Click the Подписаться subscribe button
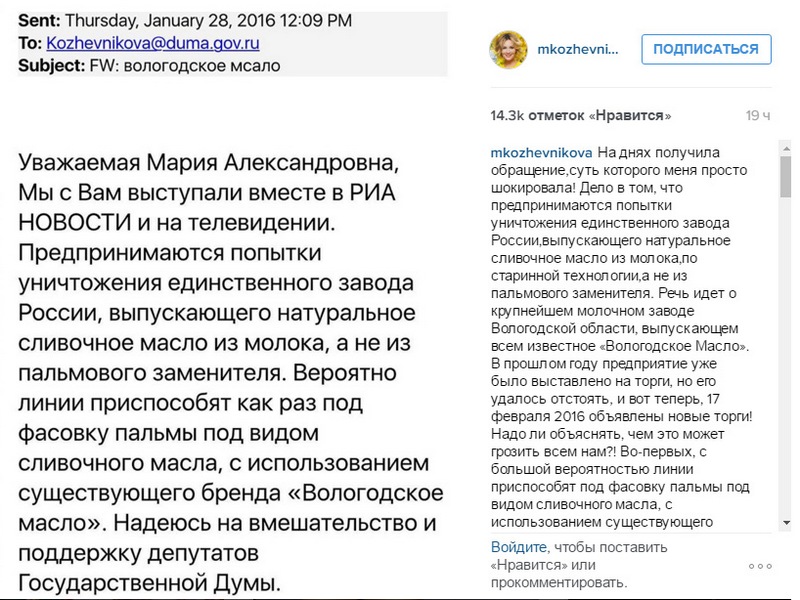Screen dimensions: 800x600 706,49
